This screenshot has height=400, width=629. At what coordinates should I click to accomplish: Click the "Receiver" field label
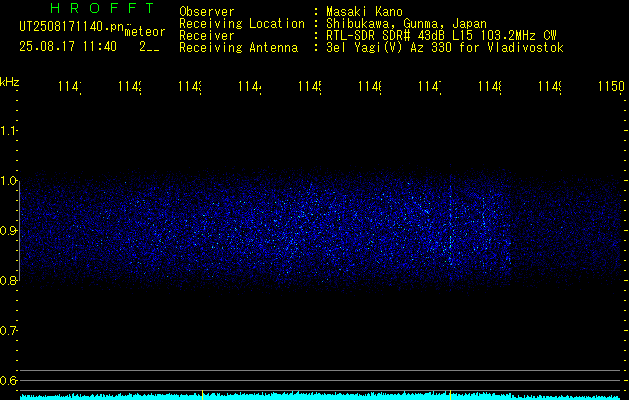207,36
